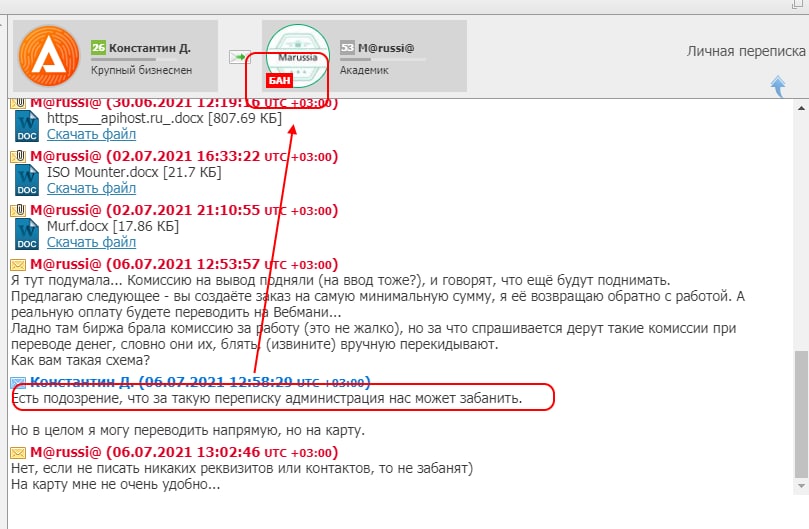Click message header M@russi@ 02.07.2021 21:10:55
This screenshot has width=809, height=529.
tap(184, 211)
